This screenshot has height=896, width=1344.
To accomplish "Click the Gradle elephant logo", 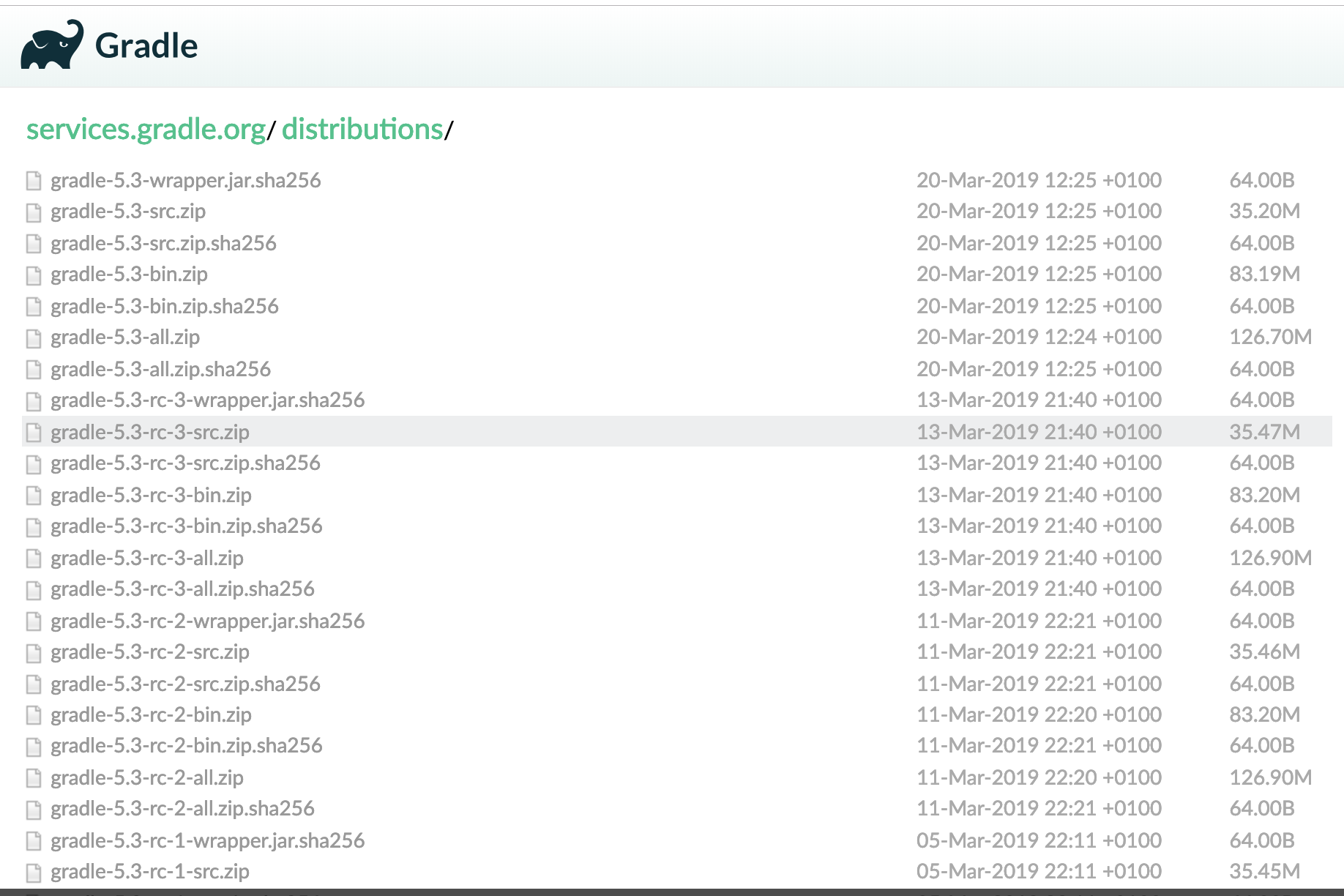I will pyautogui.click(x=52, y=45).
